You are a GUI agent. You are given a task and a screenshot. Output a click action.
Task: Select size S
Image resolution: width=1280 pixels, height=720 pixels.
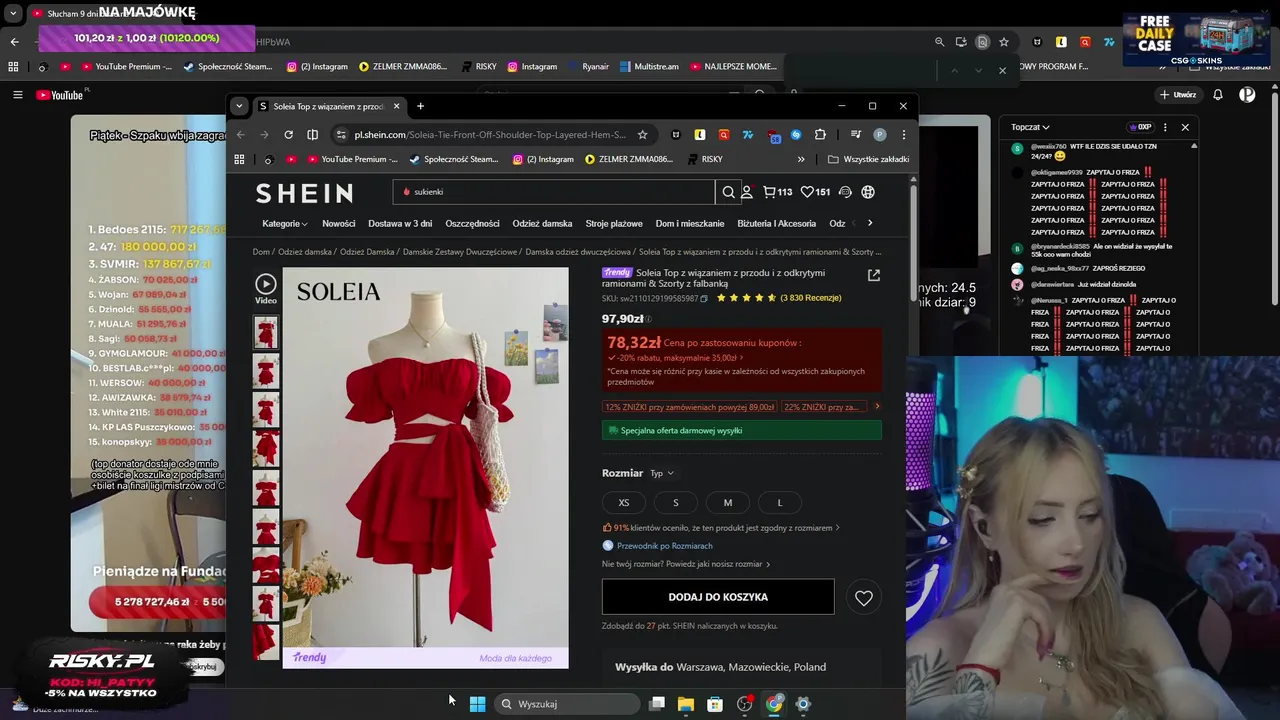(x=676, y=503)
